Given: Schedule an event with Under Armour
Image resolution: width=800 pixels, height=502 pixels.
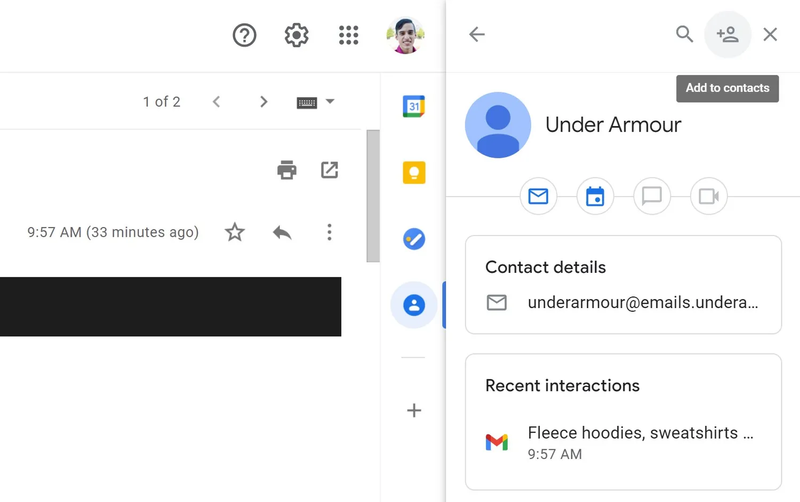Looking at the screenshot, I should tap(595, 196).
